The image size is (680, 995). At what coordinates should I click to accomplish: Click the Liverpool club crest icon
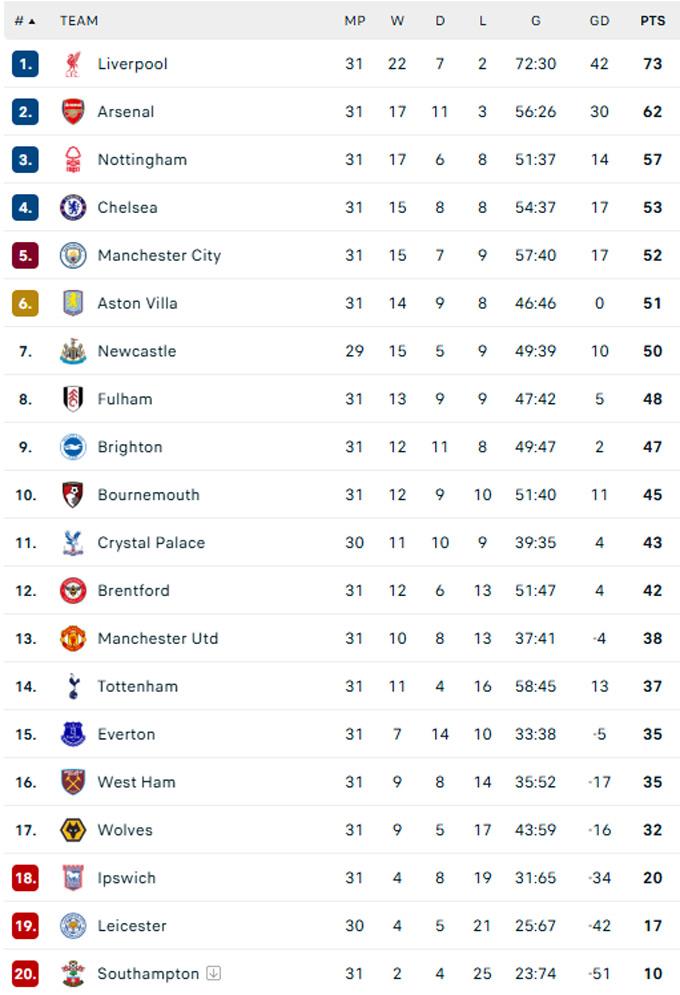(73, 64)
